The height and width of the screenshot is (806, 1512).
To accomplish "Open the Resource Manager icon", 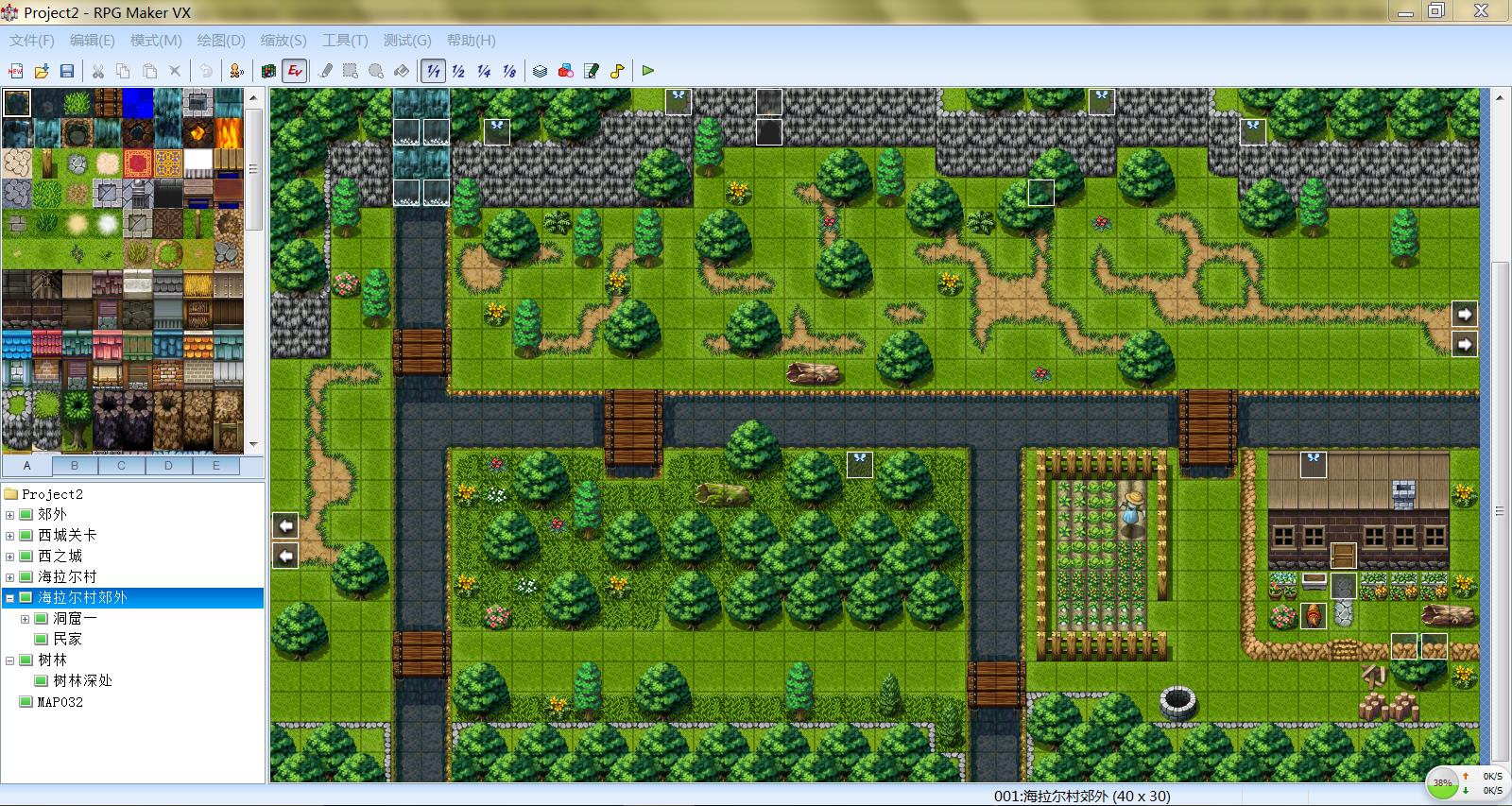I will 566,71.
